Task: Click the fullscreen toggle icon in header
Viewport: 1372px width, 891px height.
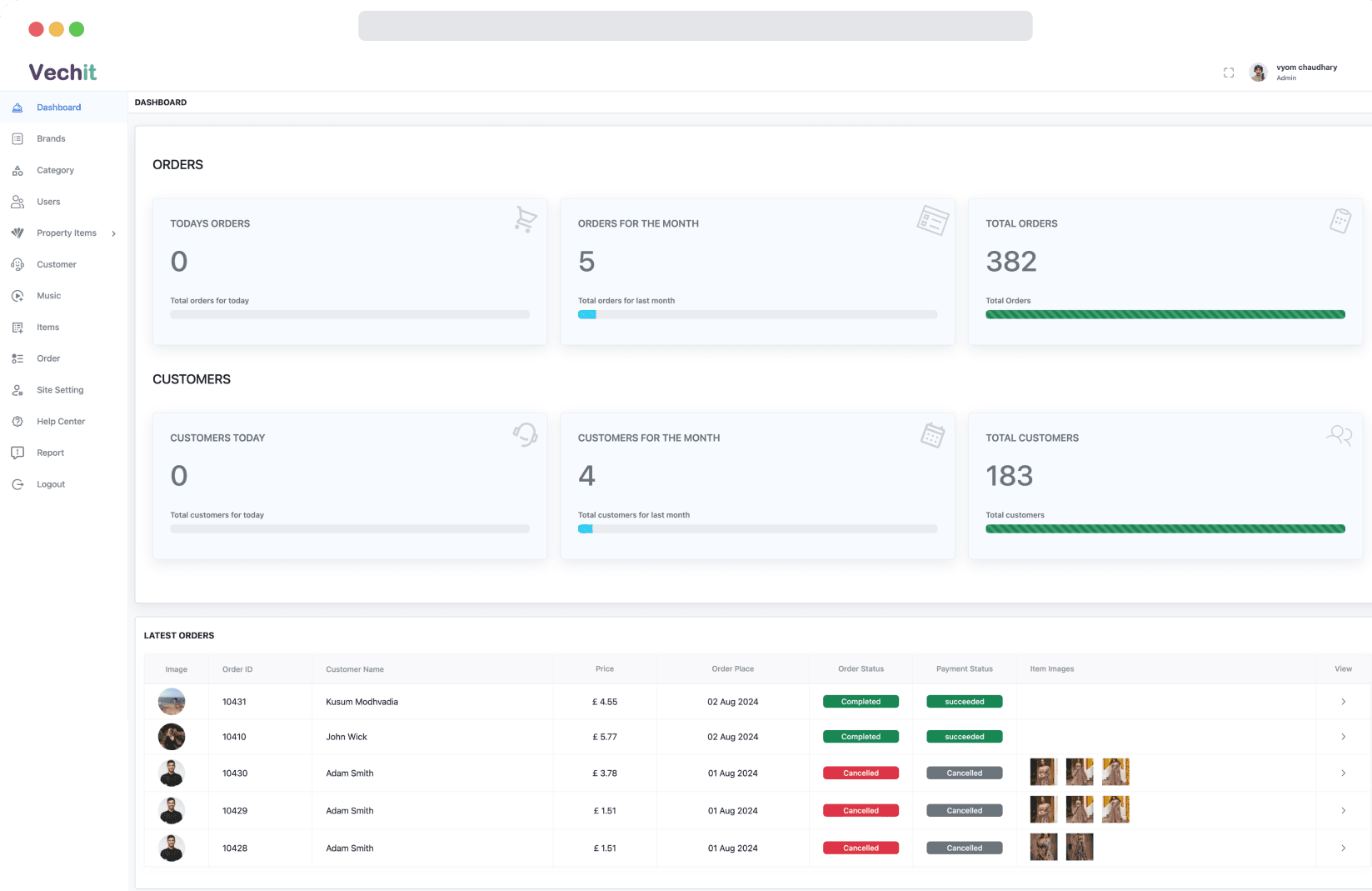Action: pos(1228,73)
